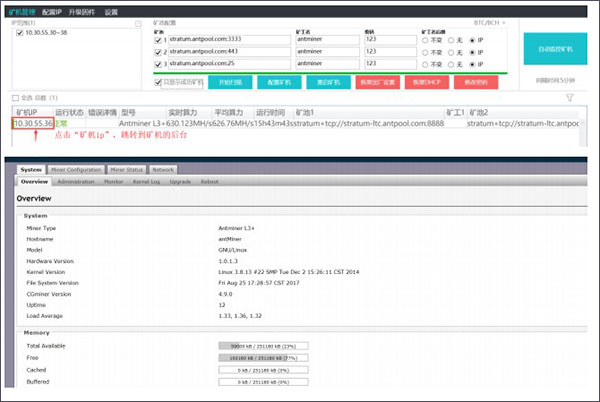Screen dimensions: 600x402
Task: Switch to the Network tab
Action: click(x=163, y=169)
